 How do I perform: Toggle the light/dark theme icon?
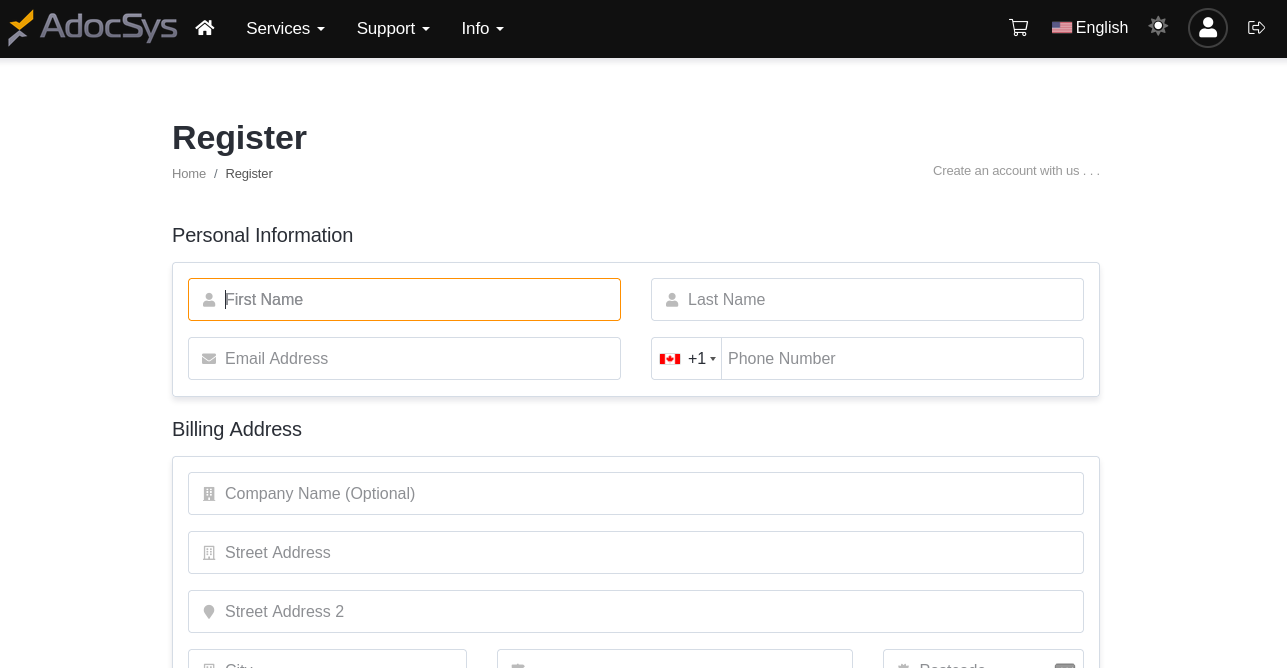pos(1158,27)
